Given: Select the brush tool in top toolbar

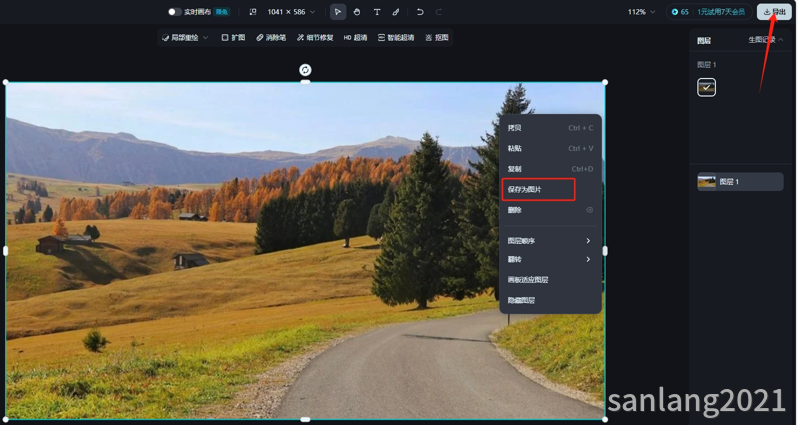Looking at the screenshot, I should pos(396,12).
